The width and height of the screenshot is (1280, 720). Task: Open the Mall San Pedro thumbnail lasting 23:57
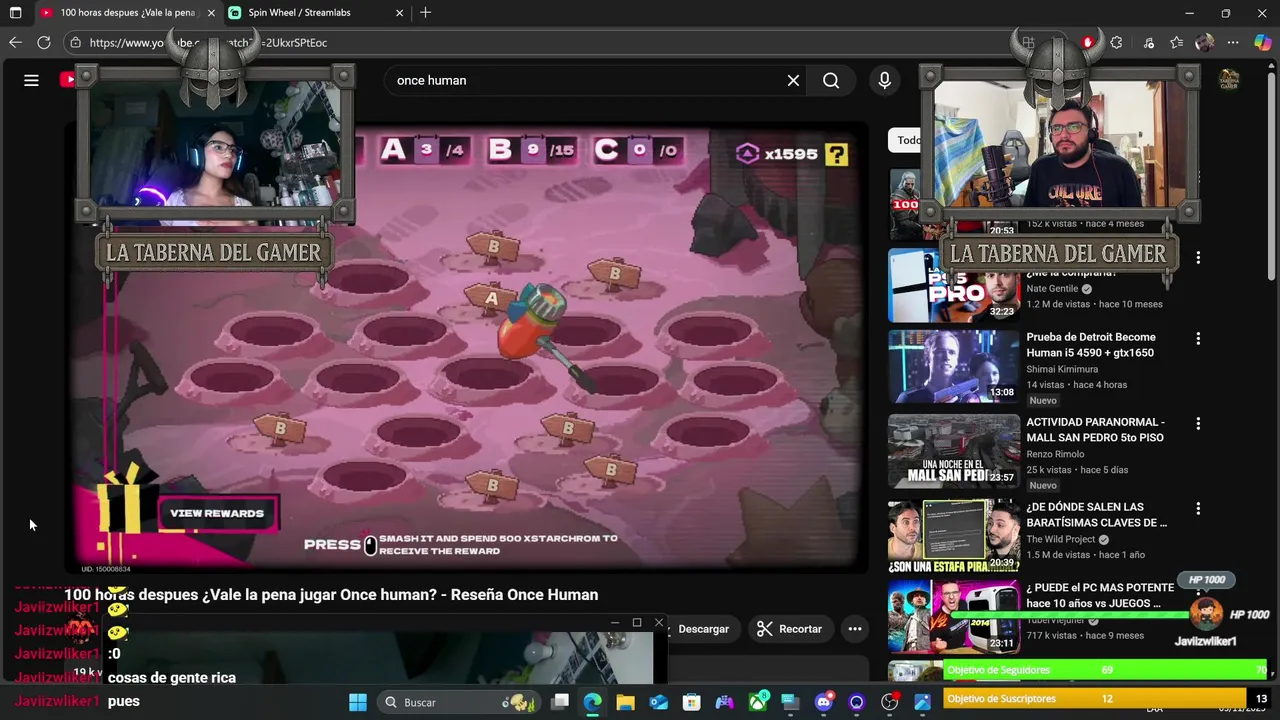coord(954,452)
